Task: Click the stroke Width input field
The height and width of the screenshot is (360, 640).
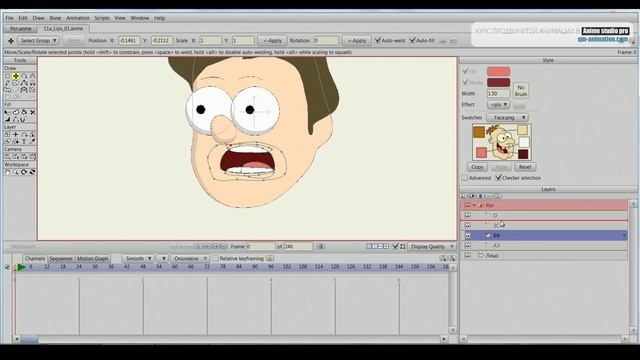Action: (498, 93)
